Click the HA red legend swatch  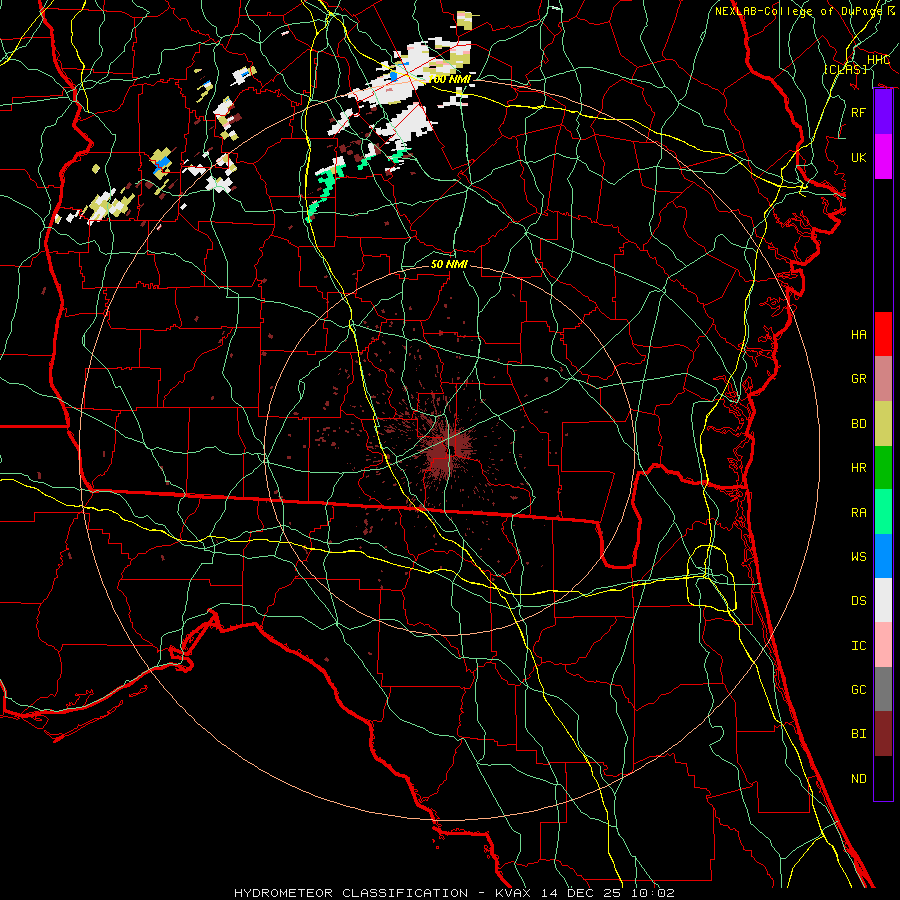click(883, 334)
